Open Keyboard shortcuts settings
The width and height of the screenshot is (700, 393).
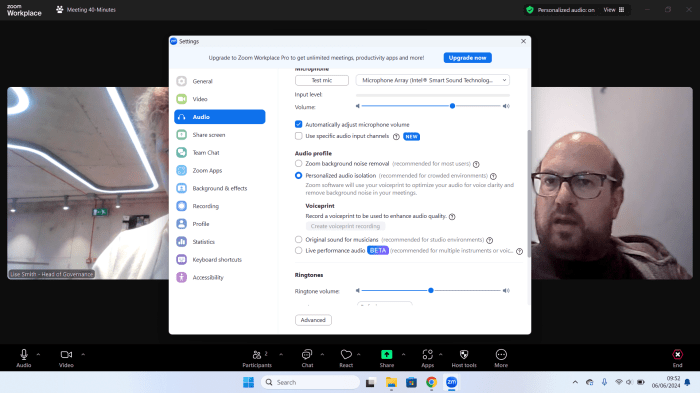220,260
